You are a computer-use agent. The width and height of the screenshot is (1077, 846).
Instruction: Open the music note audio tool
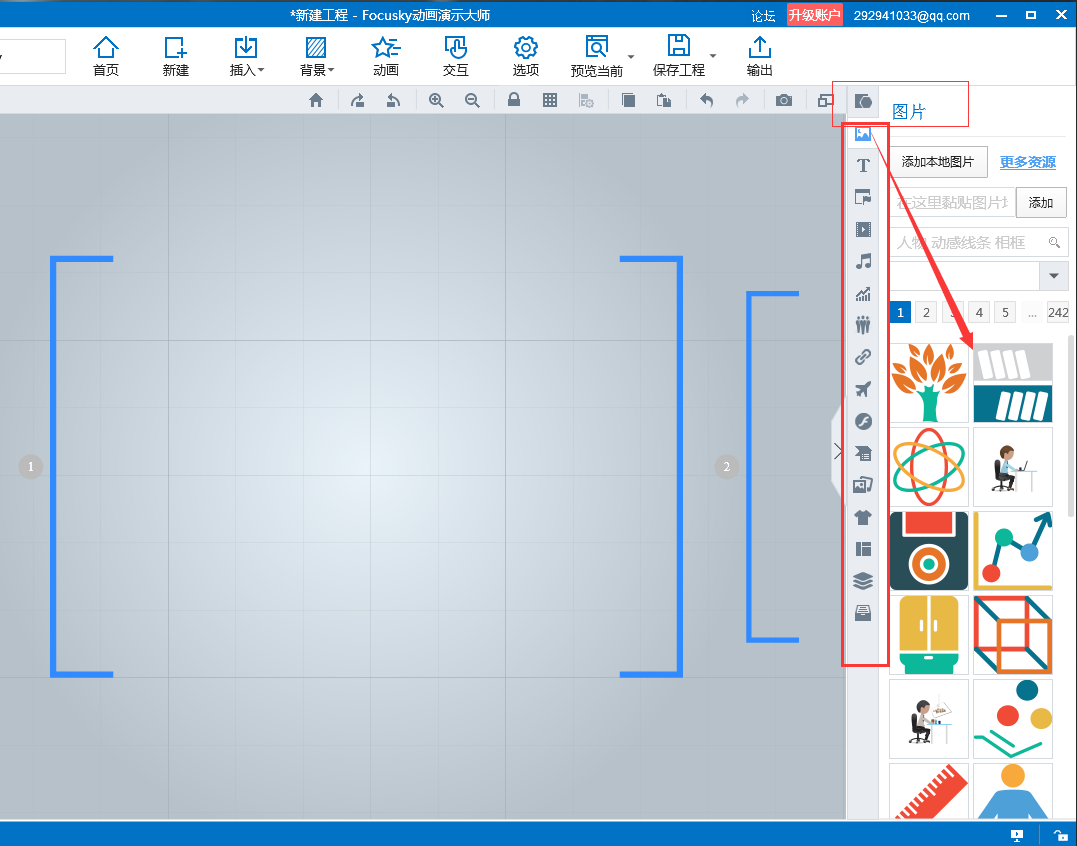[863, 261]
